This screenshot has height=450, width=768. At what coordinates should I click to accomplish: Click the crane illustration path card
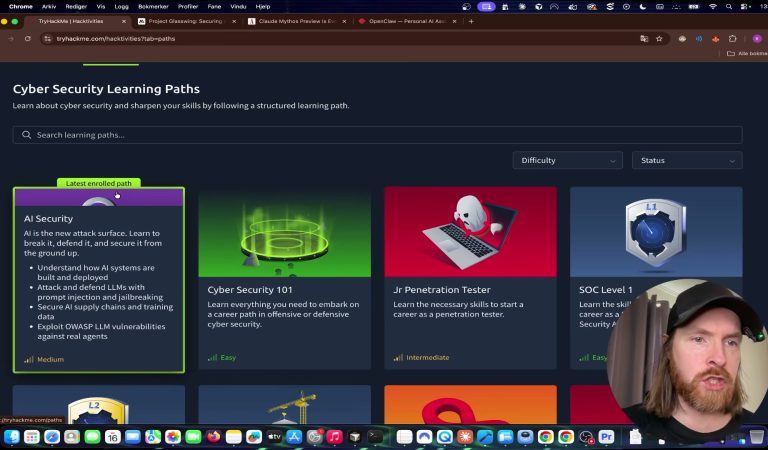coord(285,404)
